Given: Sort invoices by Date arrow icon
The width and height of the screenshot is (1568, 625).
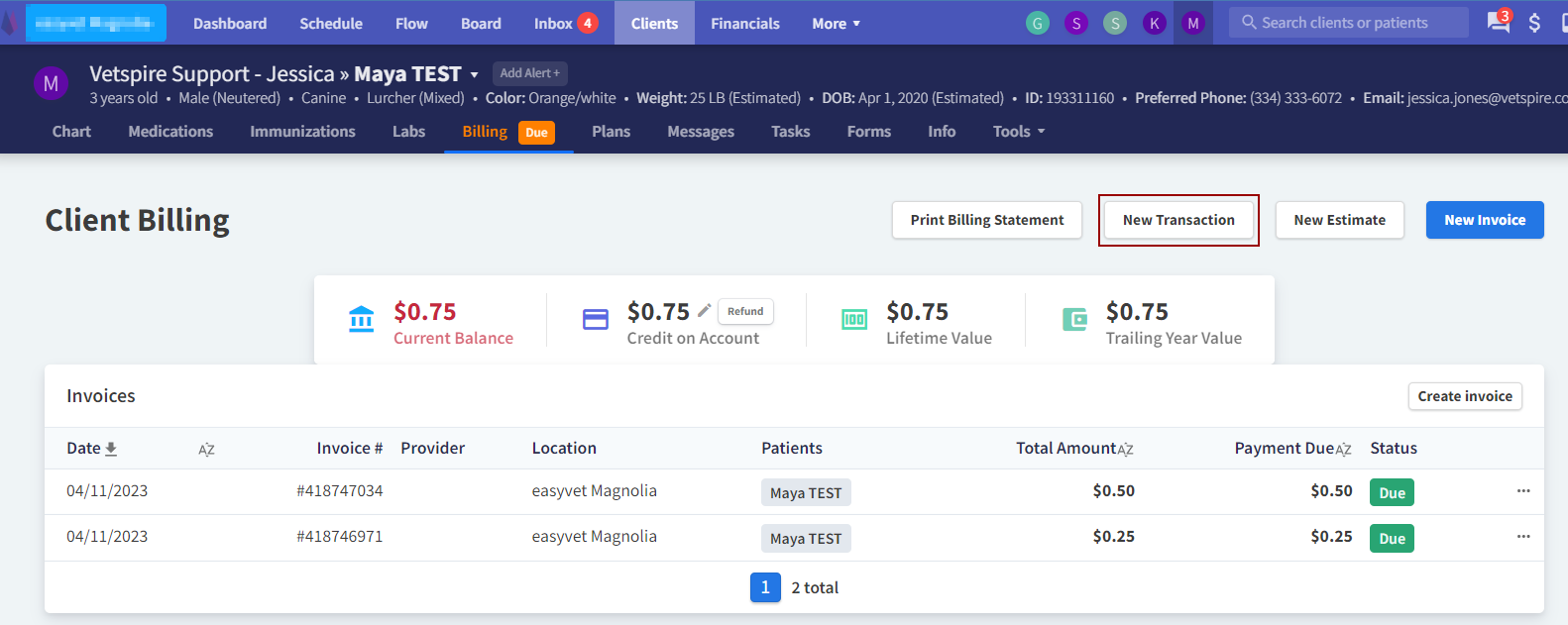Looking at the screenshot, I should pos(111,449).
